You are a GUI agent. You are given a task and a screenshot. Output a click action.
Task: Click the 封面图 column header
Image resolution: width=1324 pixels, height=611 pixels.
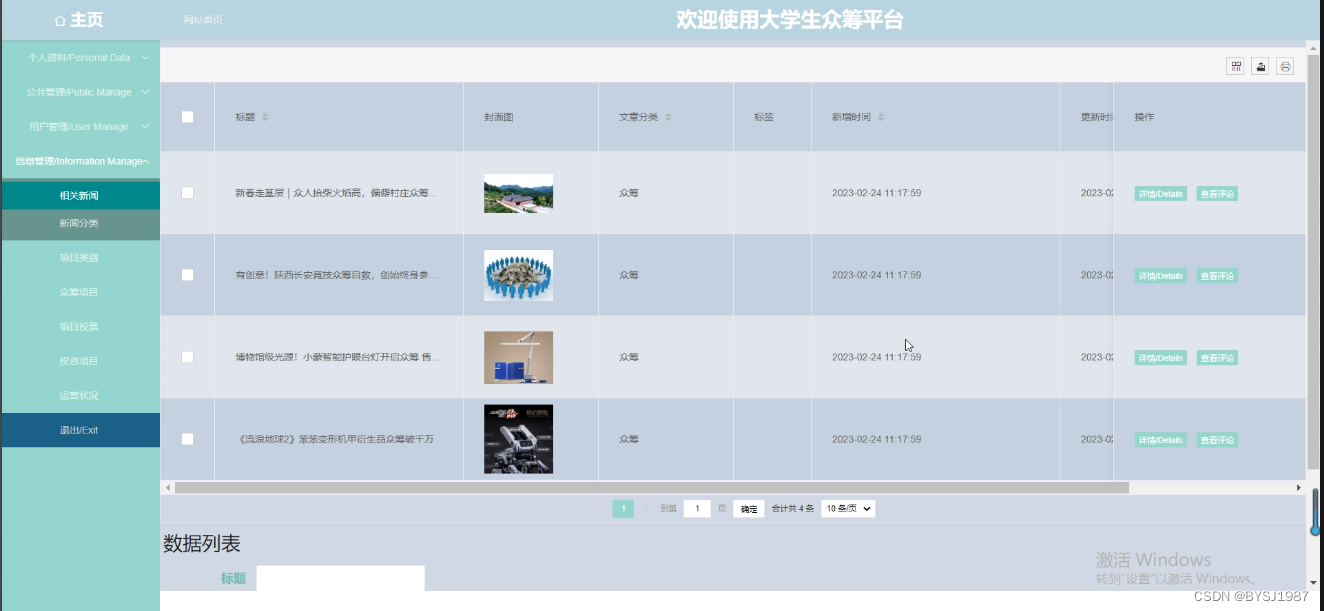click(498, 117)
